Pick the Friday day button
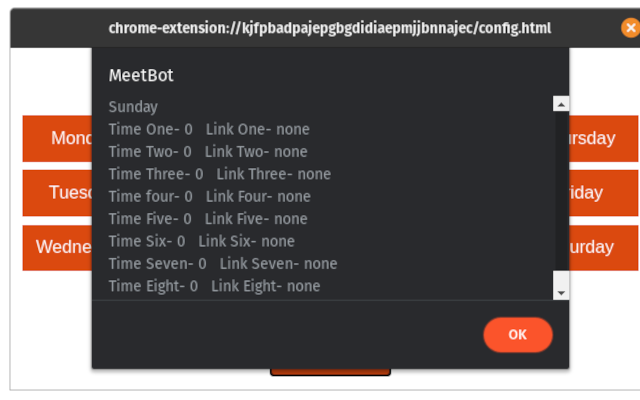This screenshot has width=640, height=400. [x=603, y=193]
